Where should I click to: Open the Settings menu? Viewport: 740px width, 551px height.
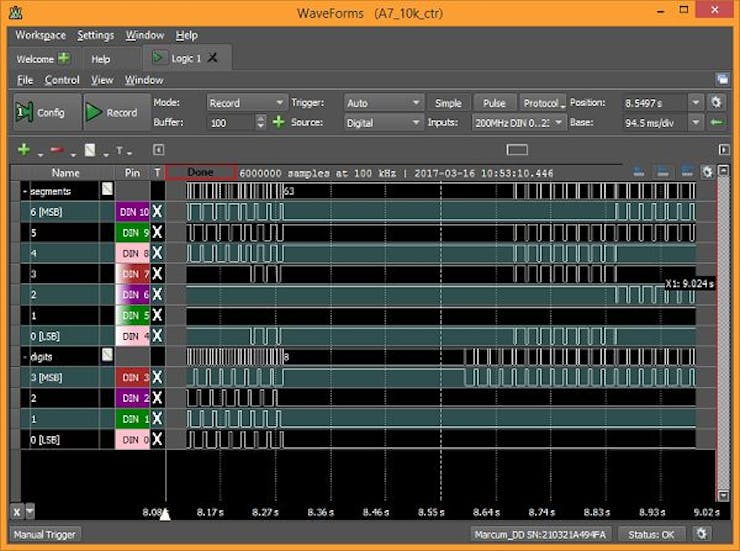pos(96,35)
